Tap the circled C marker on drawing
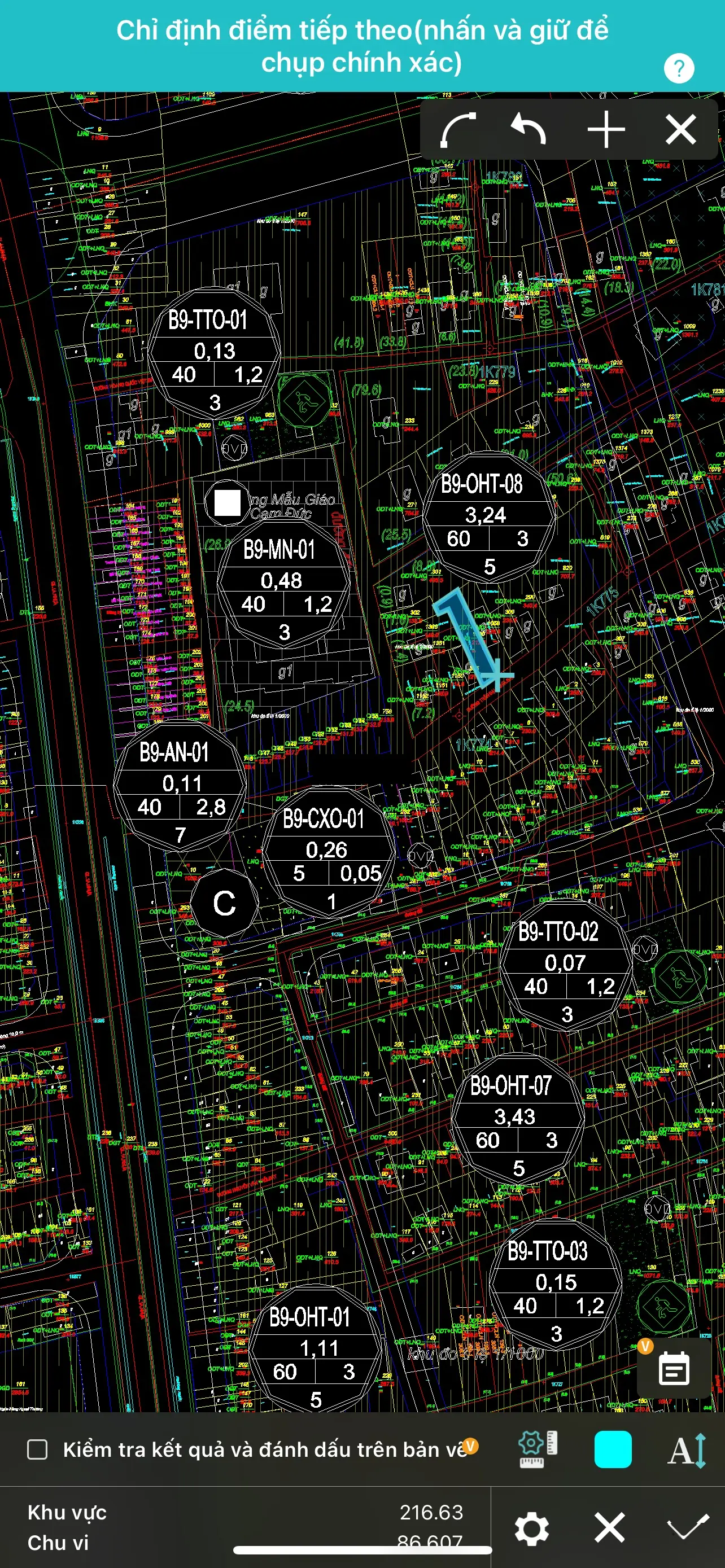Viewport: 725px width, 1568px height. click(225, 903)
